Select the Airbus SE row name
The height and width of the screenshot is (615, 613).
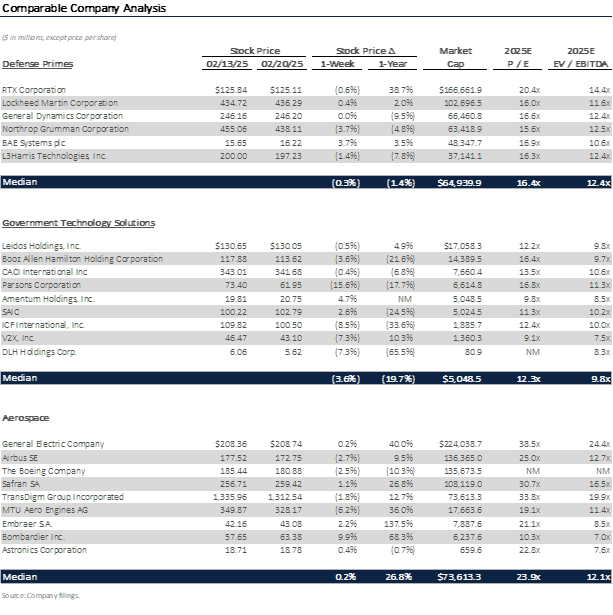click(x=20, y=458)
